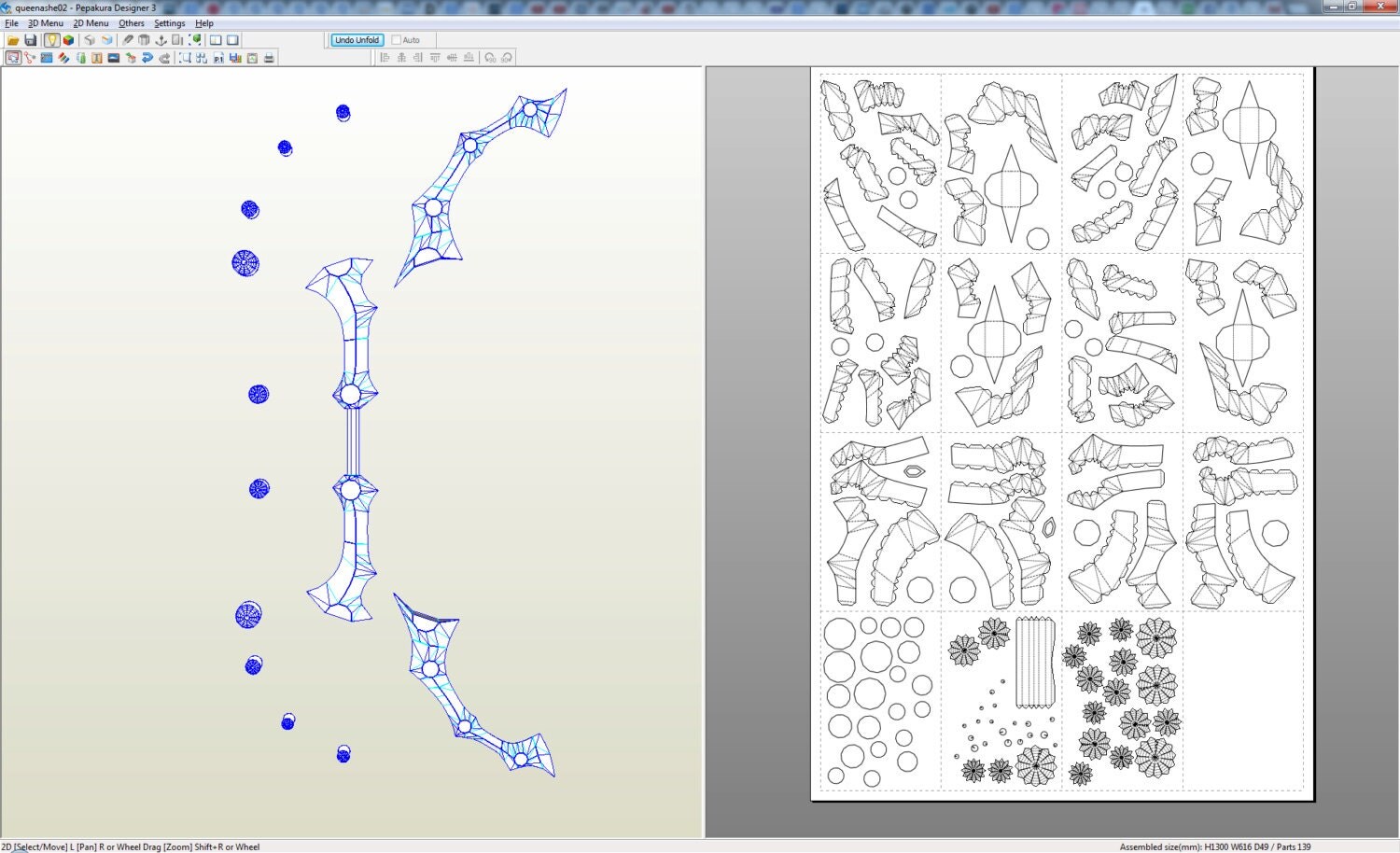This screenshot has width=1400, height=853.
Task: Click the gray redo arrow icon
Action: click(x=164, y=58)
